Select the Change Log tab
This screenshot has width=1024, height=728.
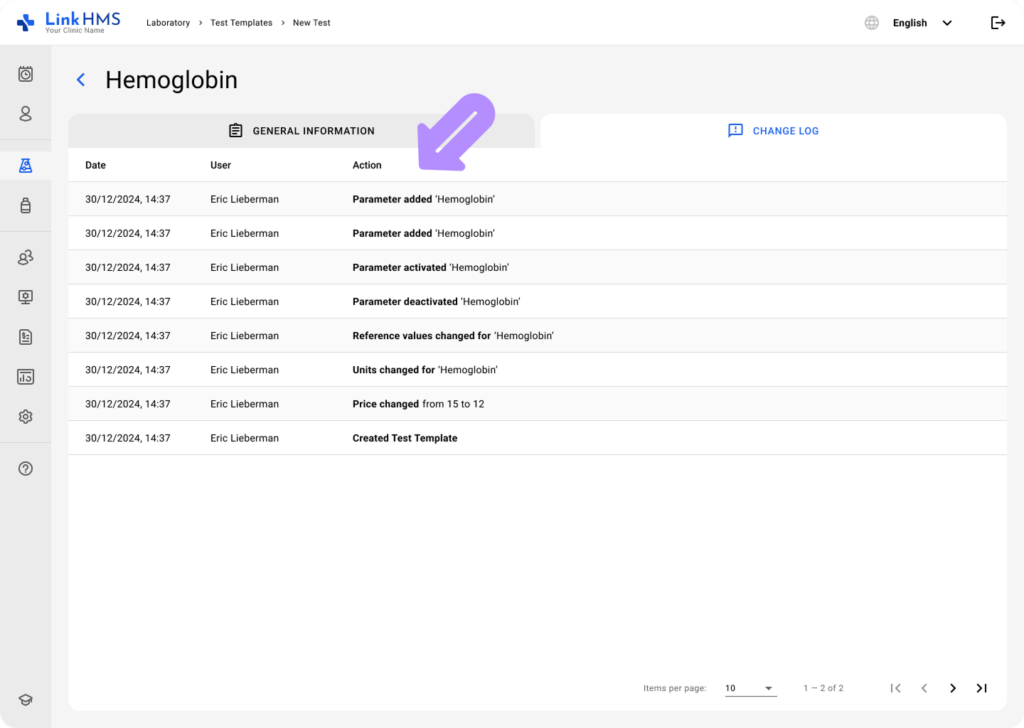[x=772, y=130]
